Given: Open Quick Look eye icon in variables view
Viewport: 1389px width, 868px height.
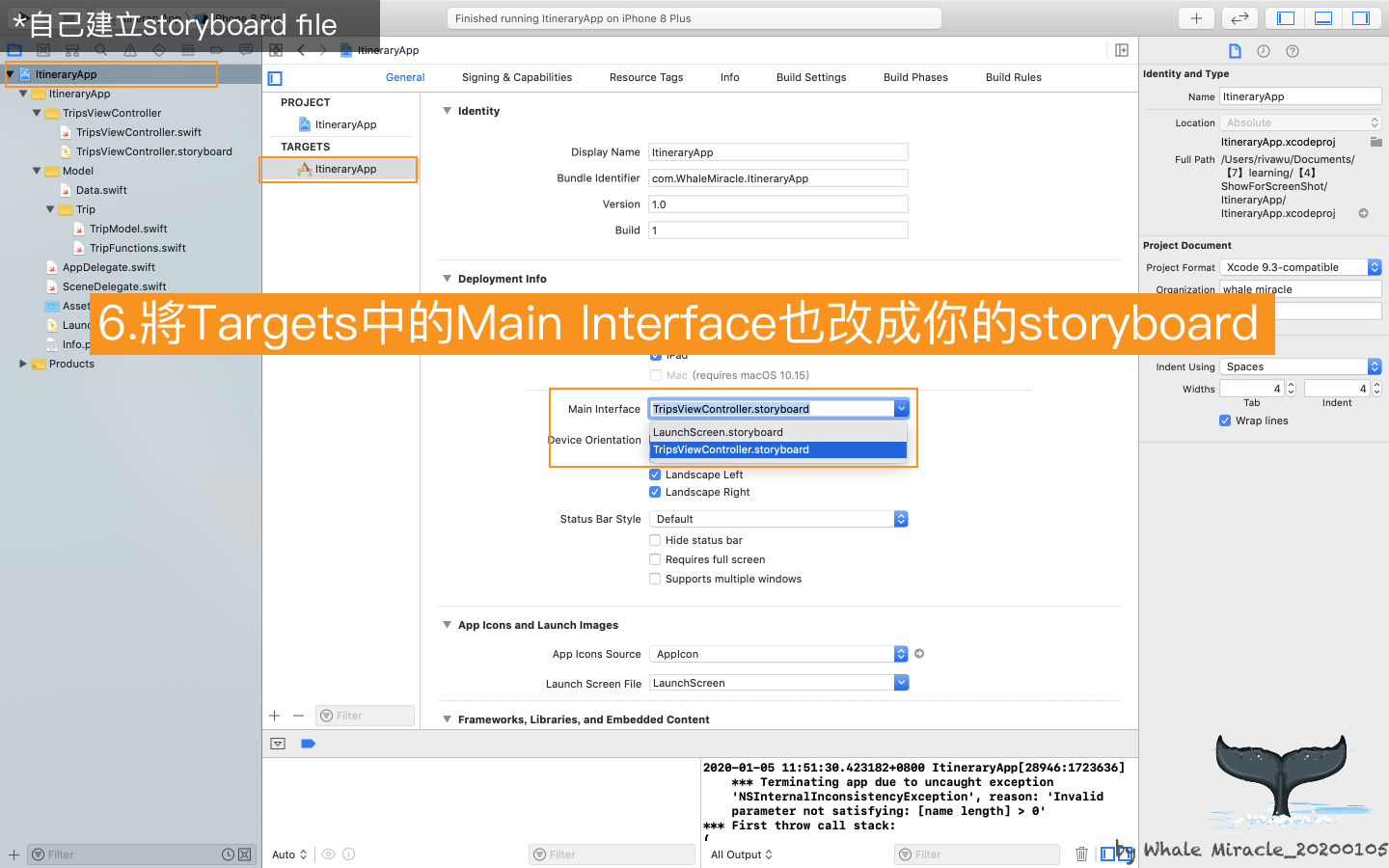Looking at the screenshot, I should point(329,854).
